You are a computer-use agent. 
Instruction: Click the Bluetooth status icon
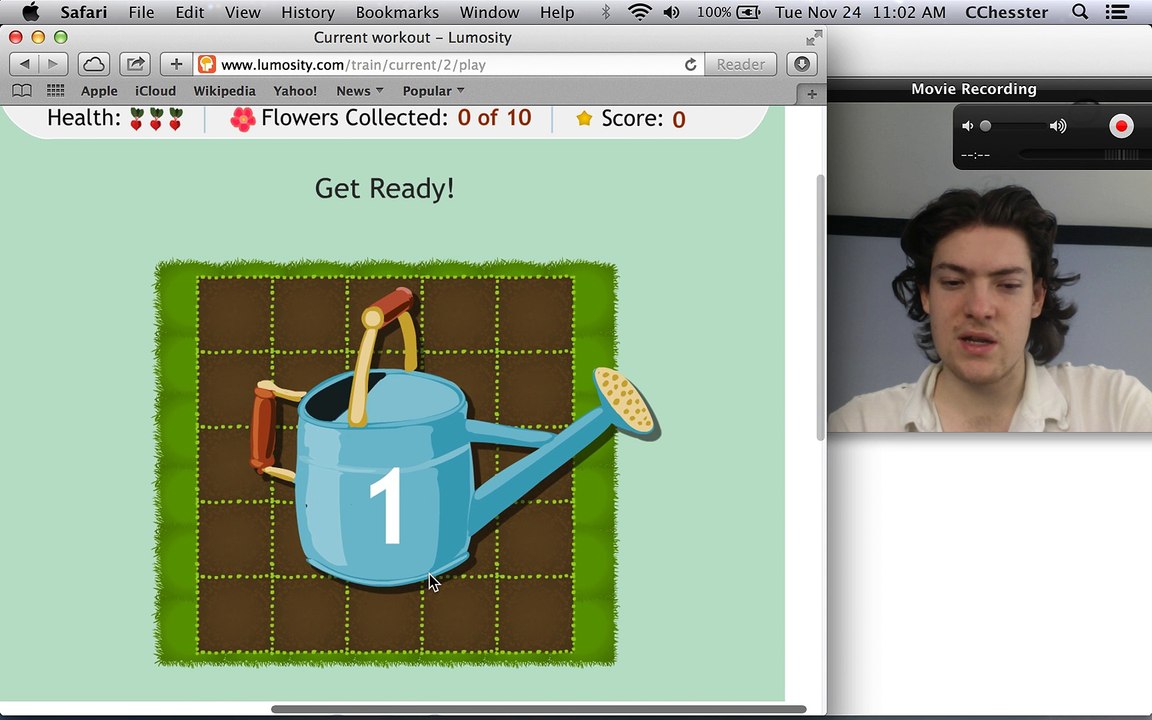pos(605,12)
